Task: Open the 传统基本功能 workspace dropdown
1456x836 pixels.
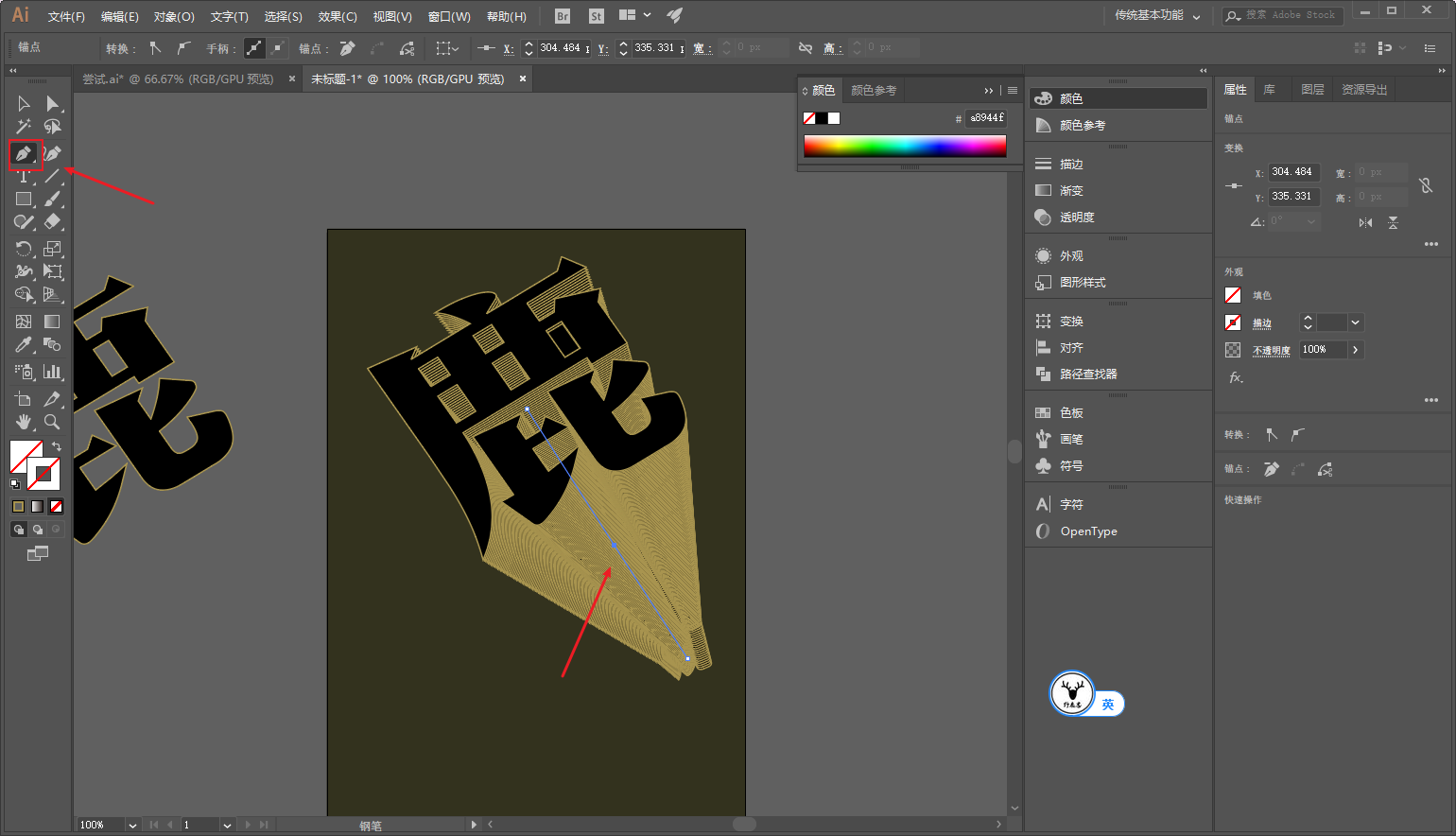Action: (1157, 16)
